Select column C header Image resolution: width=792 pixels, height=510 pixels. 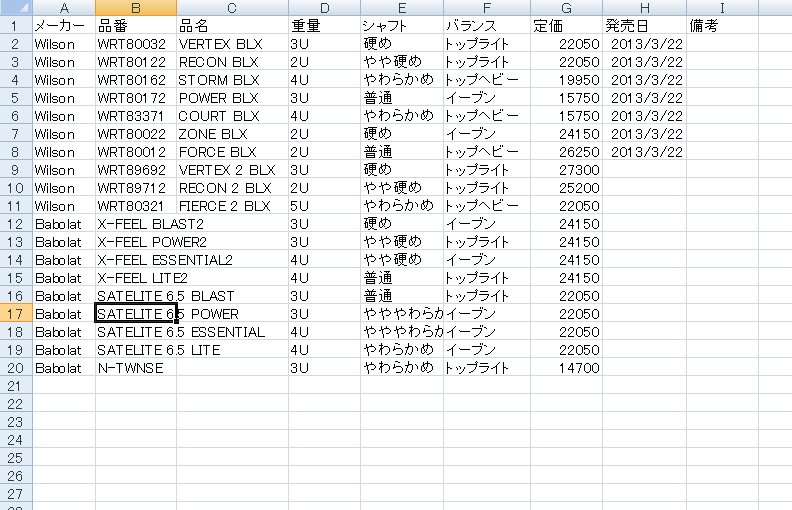point(232,8)
